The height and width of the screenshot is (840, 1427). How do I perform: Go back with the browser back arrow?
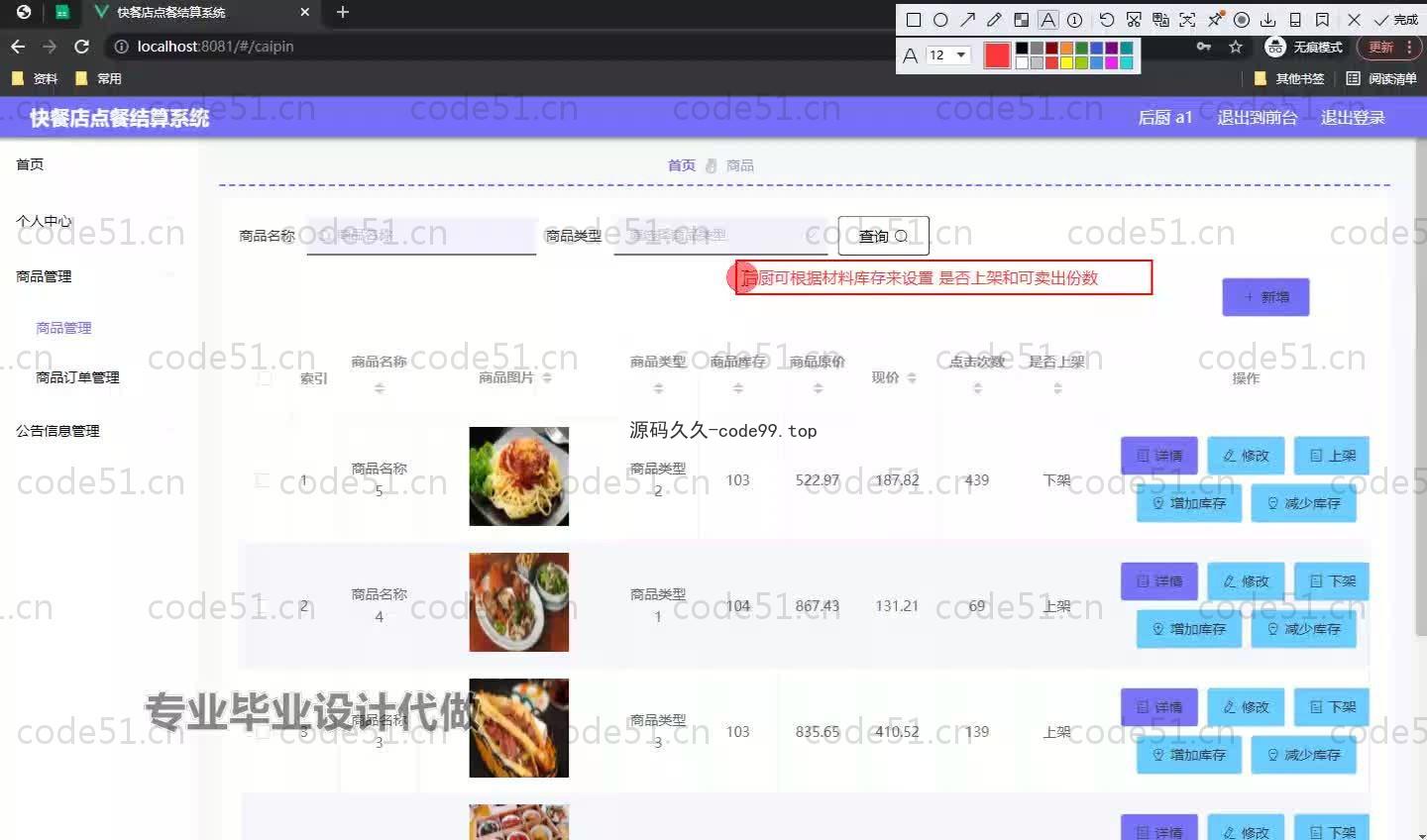[x=18, y=47]
